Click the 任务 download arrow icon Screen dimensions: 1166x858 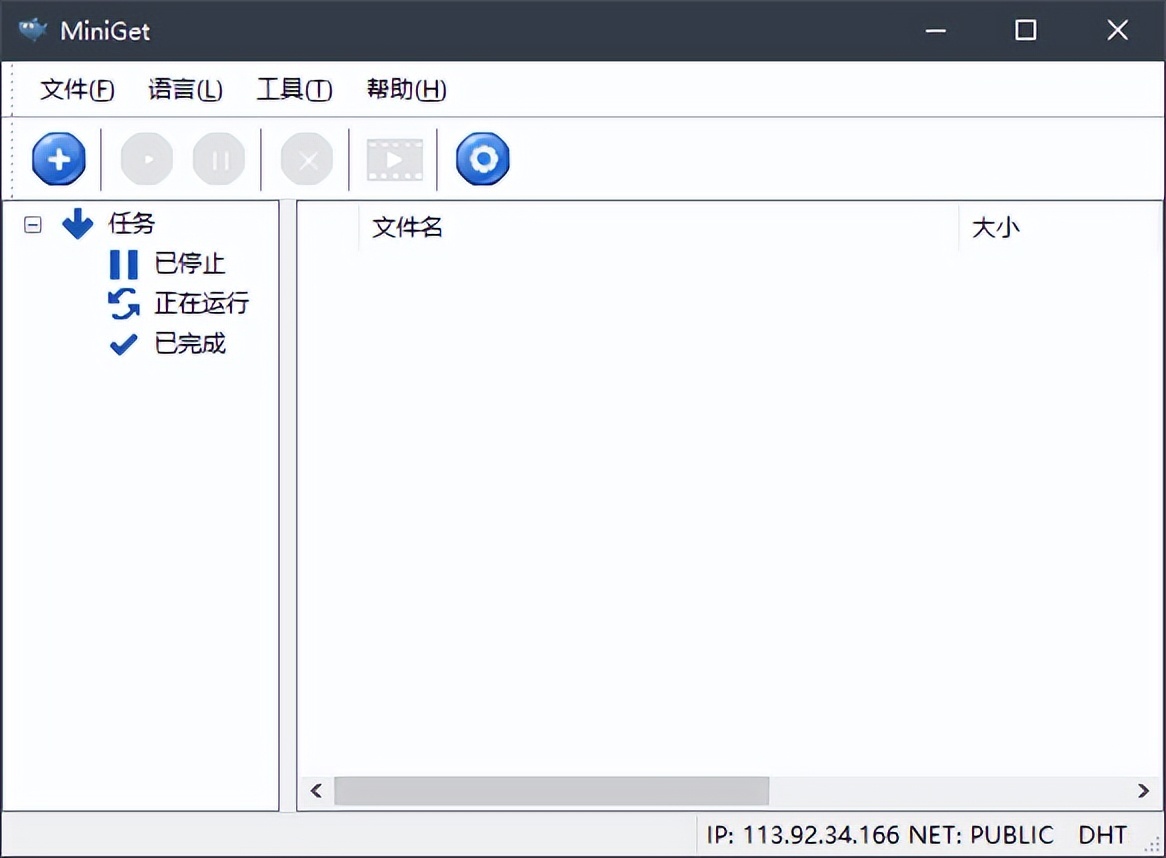[x=77, y=223]
